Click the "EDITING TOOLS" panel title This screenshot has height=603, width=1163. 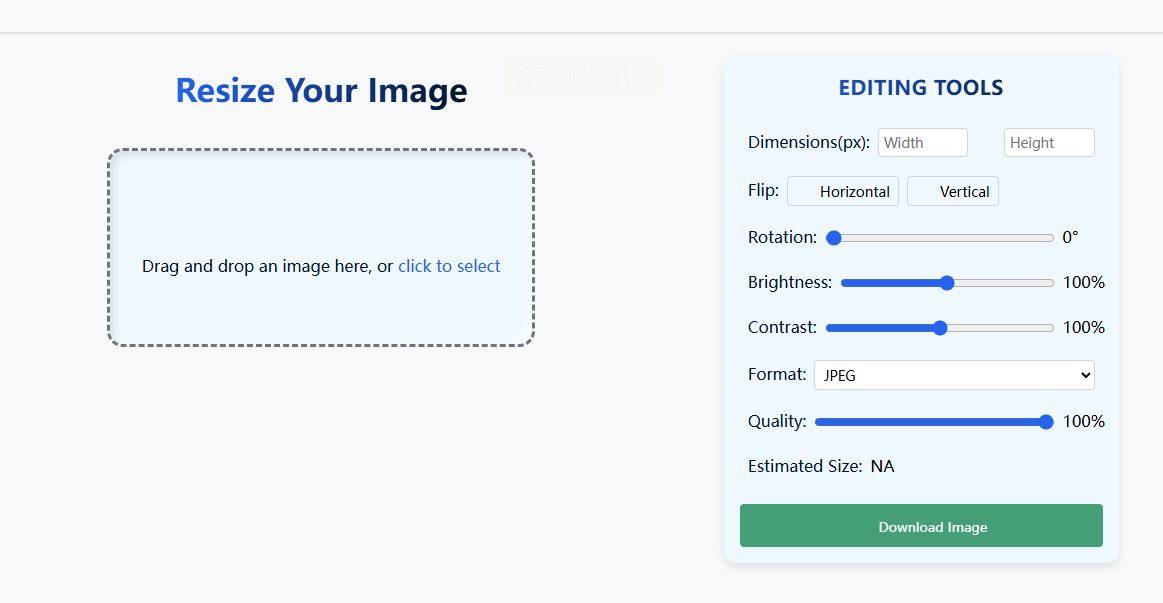(x=920, y=88)
